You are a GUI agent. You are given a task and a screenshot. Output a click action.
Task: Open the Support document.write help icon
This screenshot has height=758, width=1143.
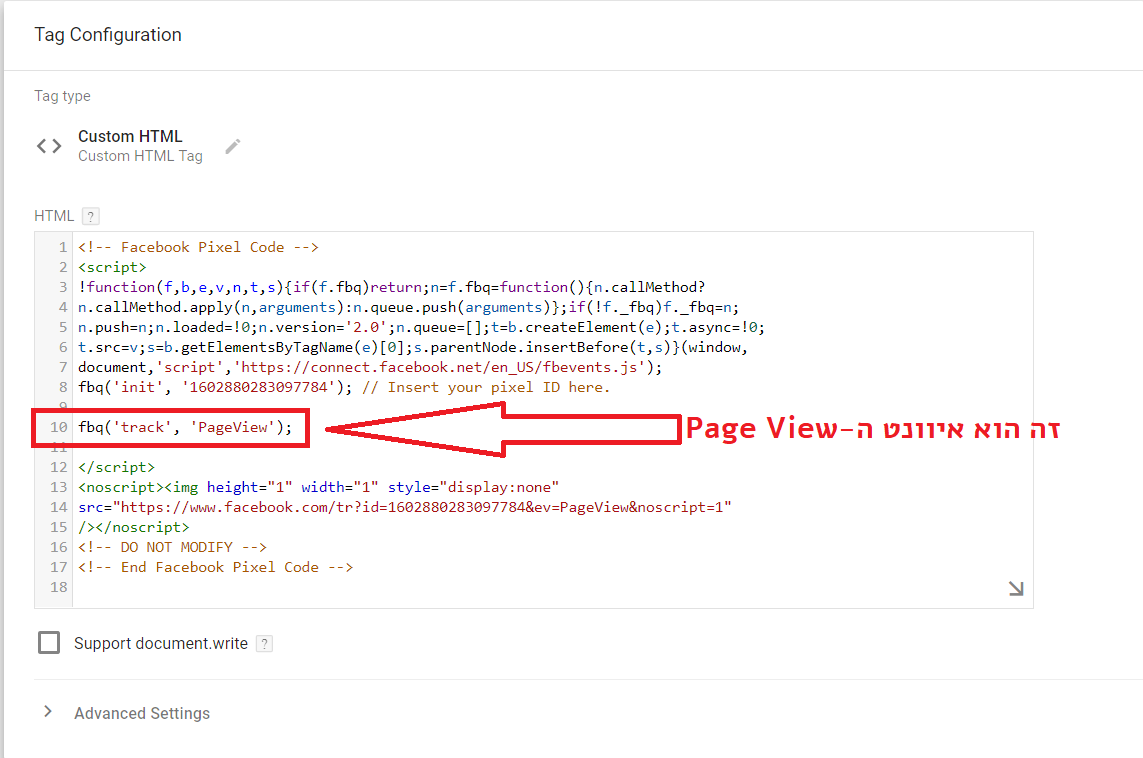click(x=265, y=644)
